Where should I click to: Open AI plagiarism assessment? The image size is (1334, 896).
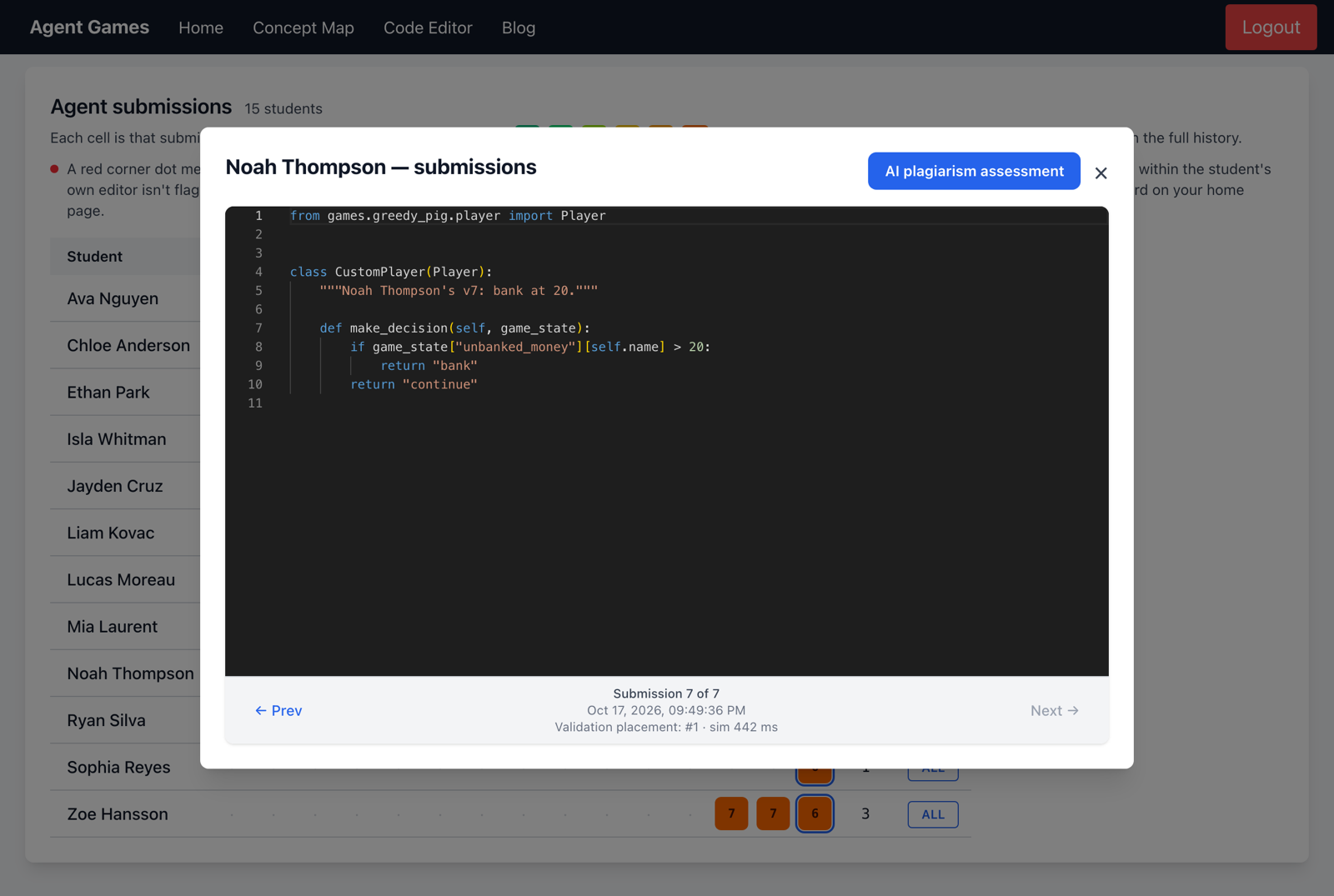974,171
